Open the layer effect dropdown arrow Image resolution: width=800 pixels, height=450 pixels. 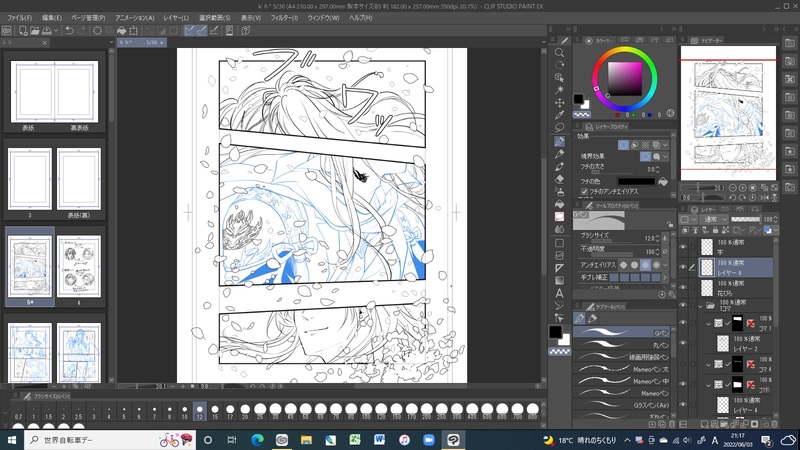pyautogui.click(x=665, y=145)
